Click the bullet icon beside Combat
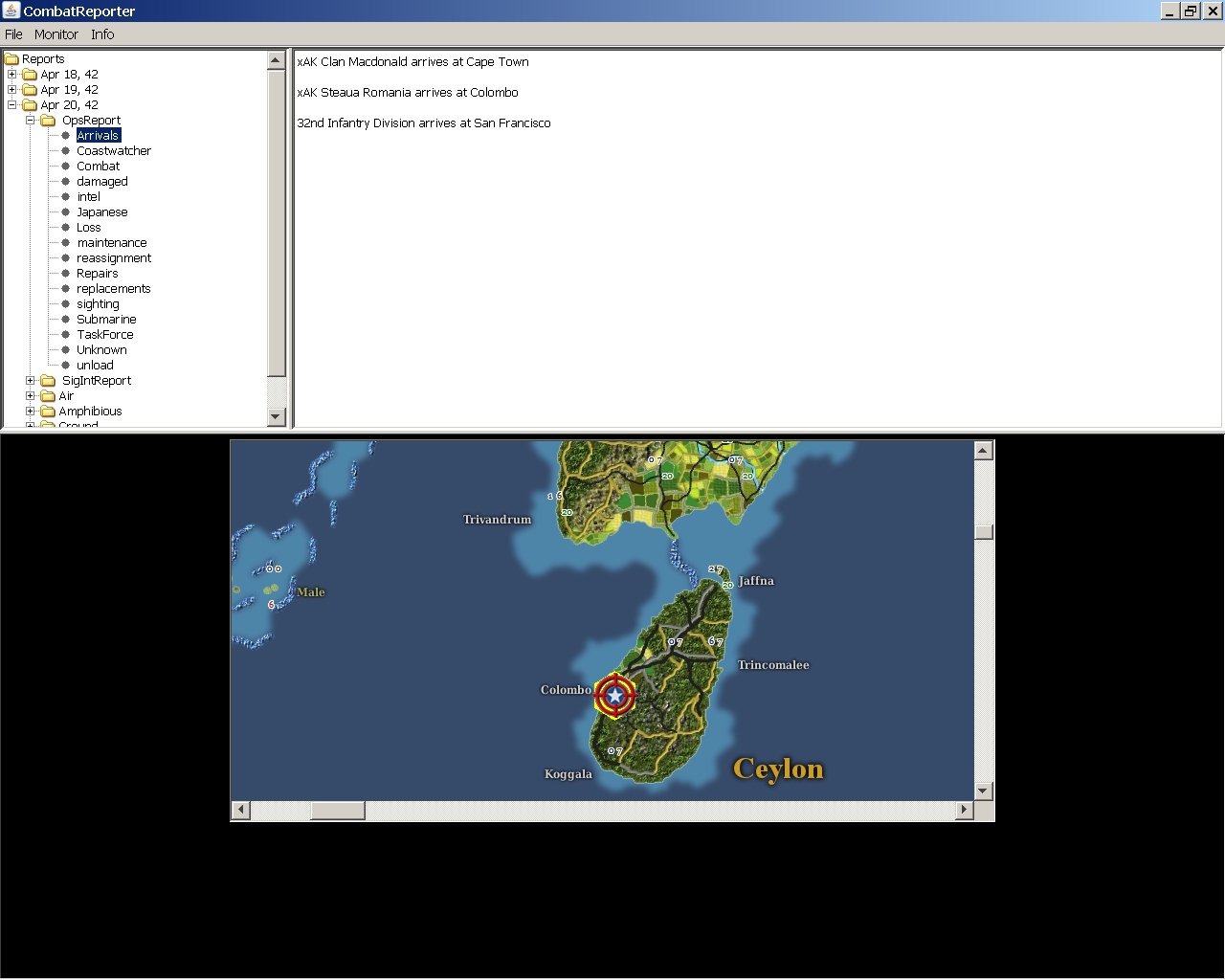 tap(66, 167)
